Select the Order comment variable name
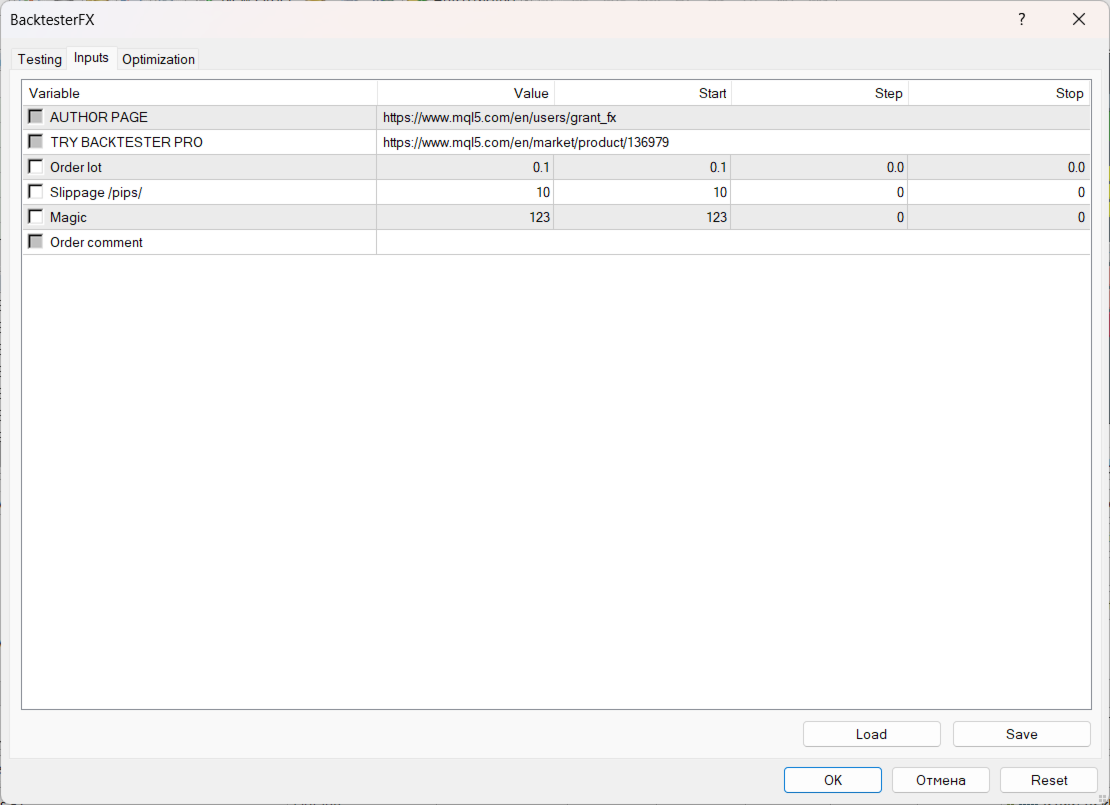This screenshot has height=805, width=1110. 96,242
